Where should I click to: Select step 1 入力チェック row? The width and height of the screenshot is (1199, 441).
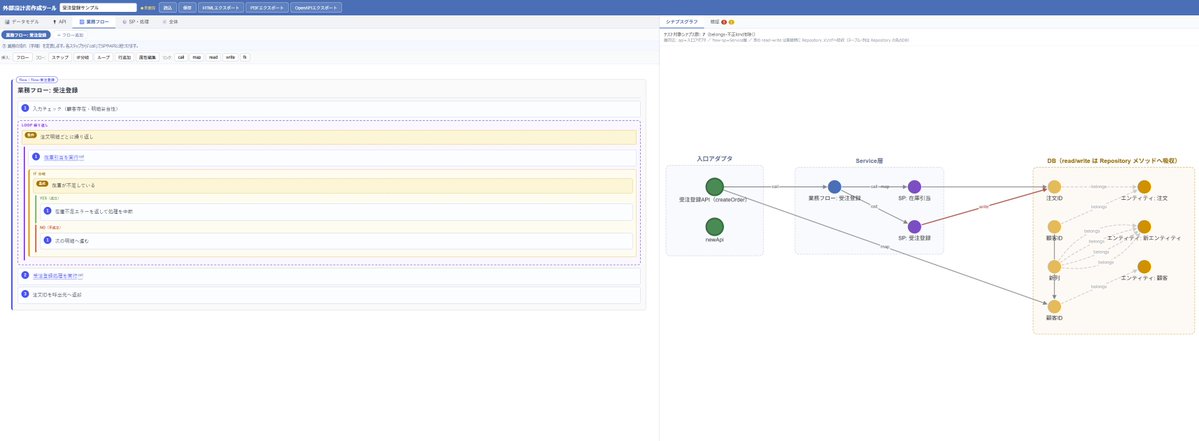(329, 109)
